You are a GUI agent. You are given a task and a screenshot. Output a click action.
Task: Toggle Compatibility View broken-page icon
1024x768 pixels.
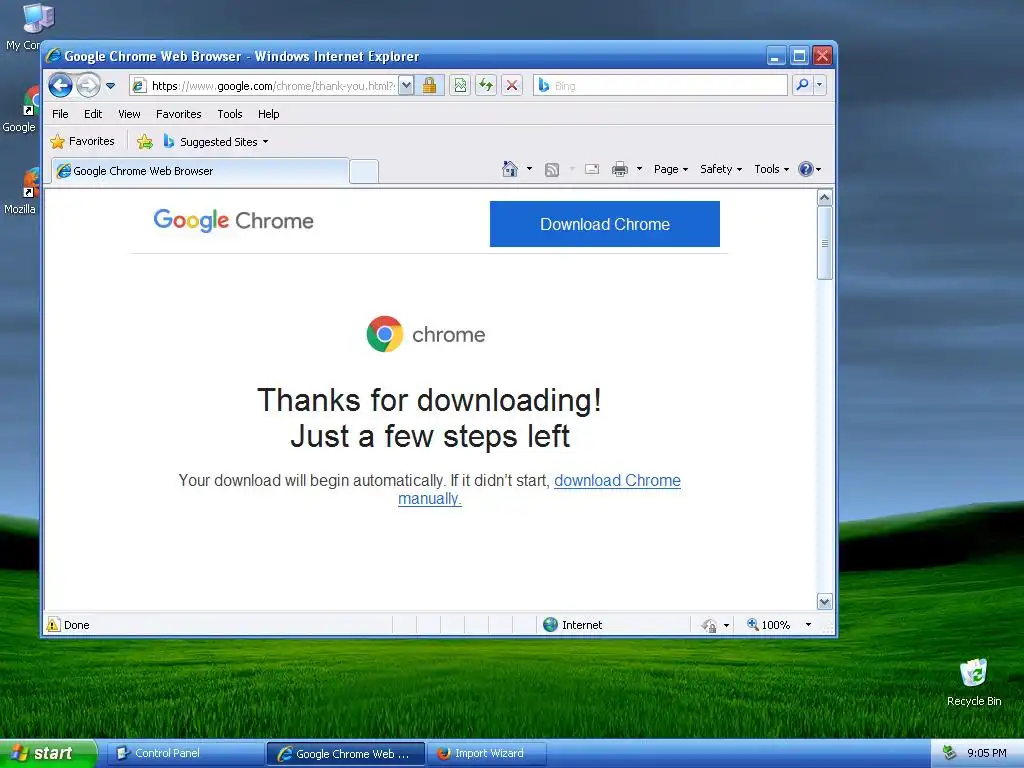[x=460, y=86]
